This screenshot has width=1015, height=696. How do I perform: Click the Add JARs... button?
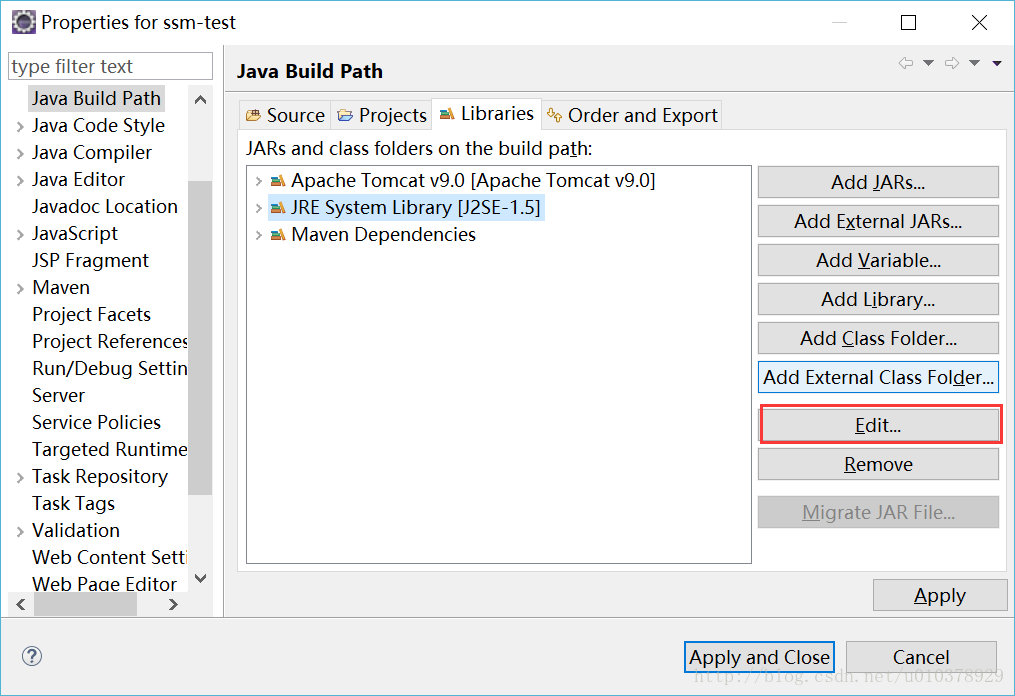click(878, 182)
